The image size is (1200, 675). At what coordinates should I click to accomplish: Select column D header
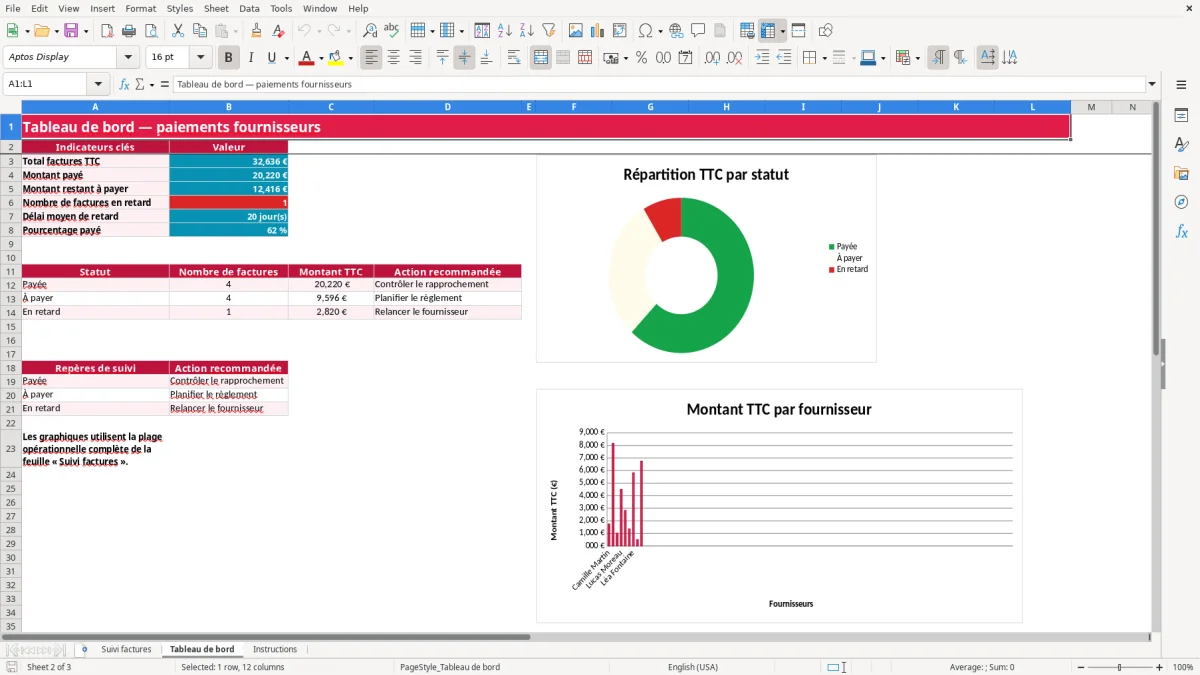448,107
